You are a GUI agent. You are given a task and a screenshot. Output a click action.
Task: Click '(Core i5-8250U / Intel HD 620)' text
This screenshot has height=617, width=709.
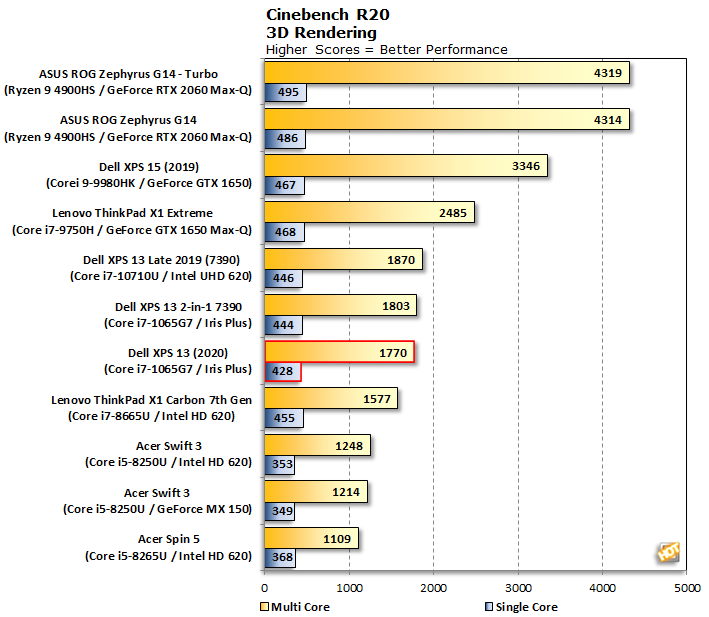pyautogui.click(x=168, y=462)
